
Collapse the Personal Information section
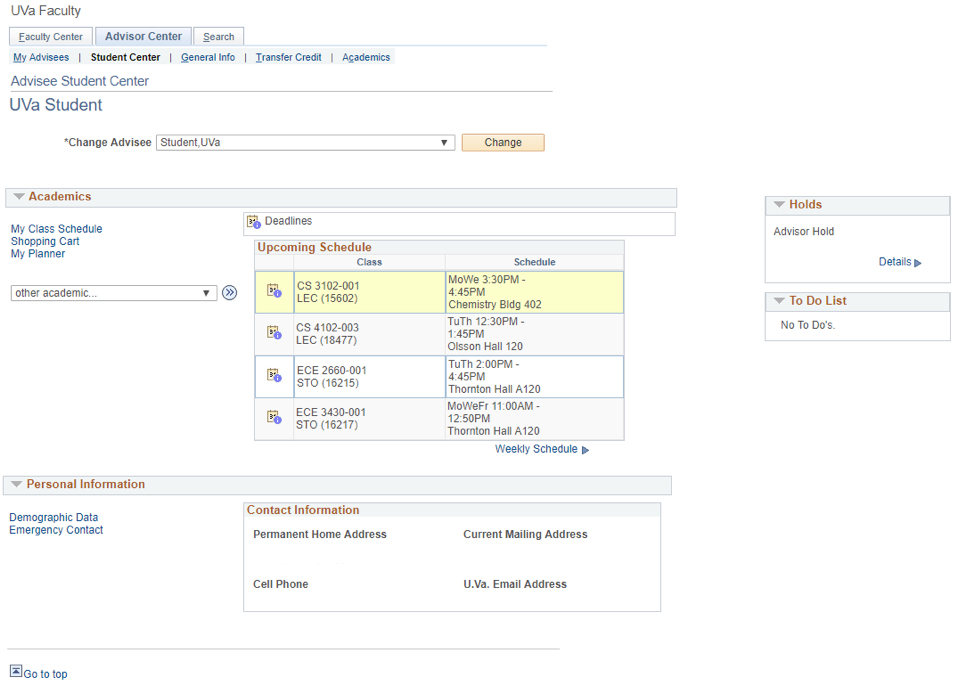(17, 485)
